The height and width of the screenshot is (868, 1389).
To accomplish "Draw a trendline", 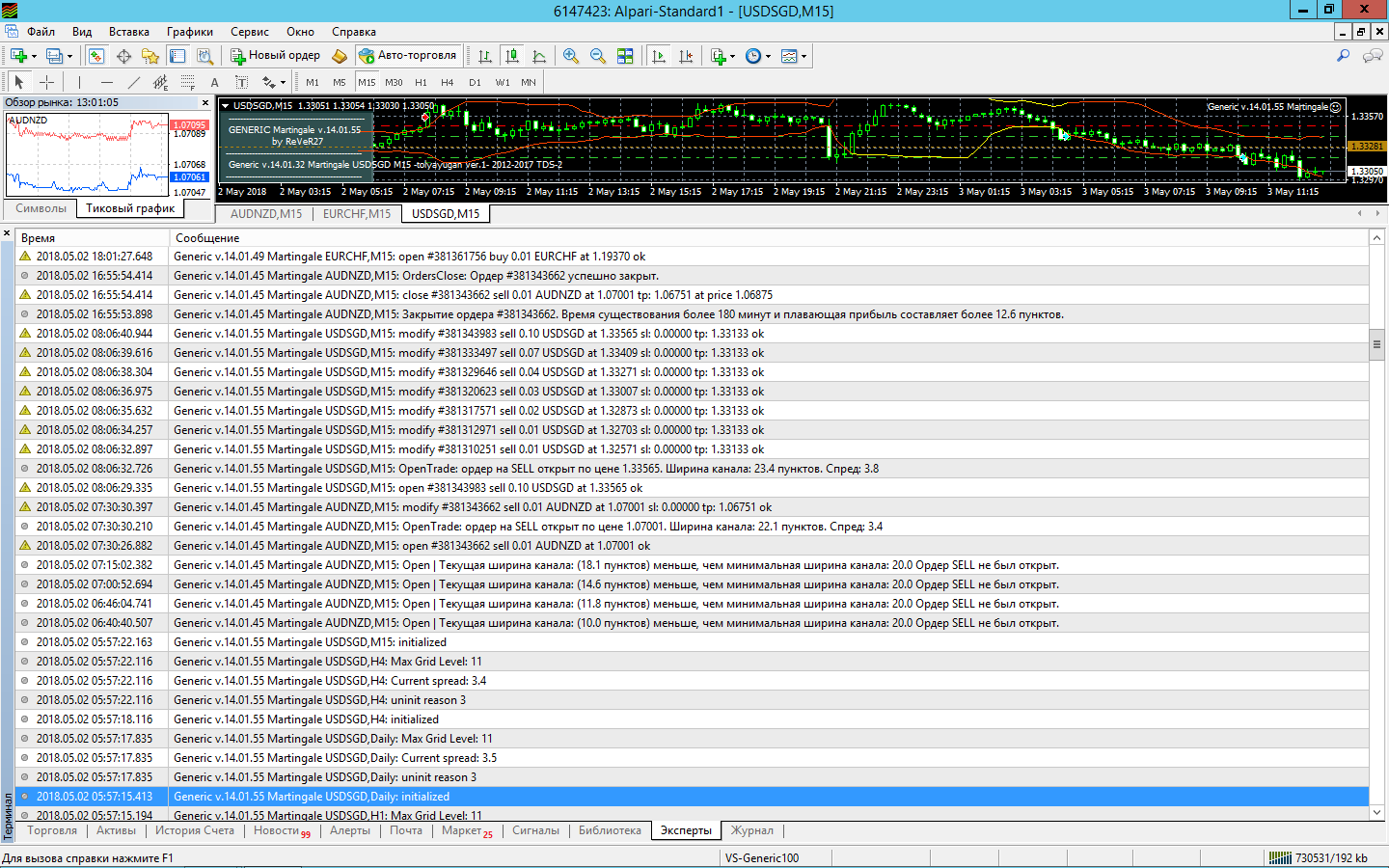I will [133, 82].
